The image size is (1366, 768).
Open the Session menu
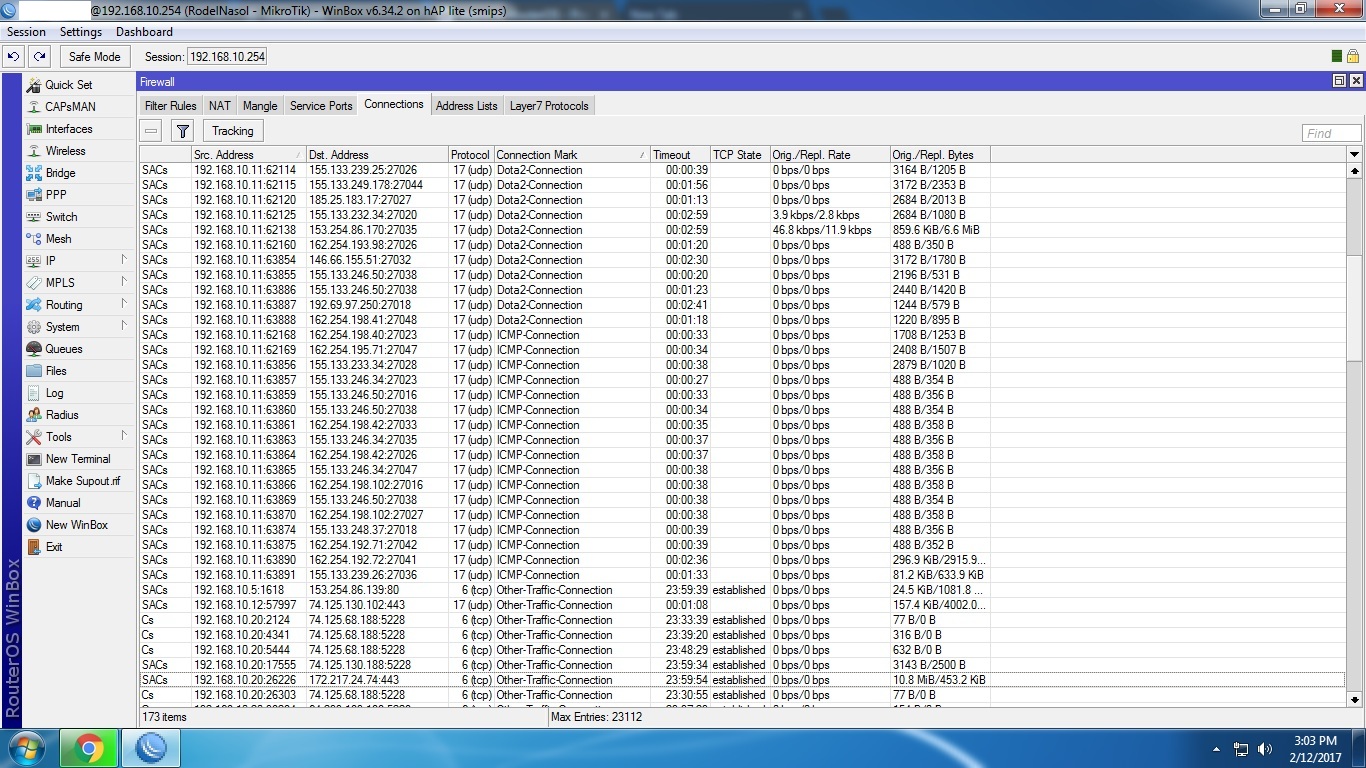pyautogui.click(x=26, y=32)
